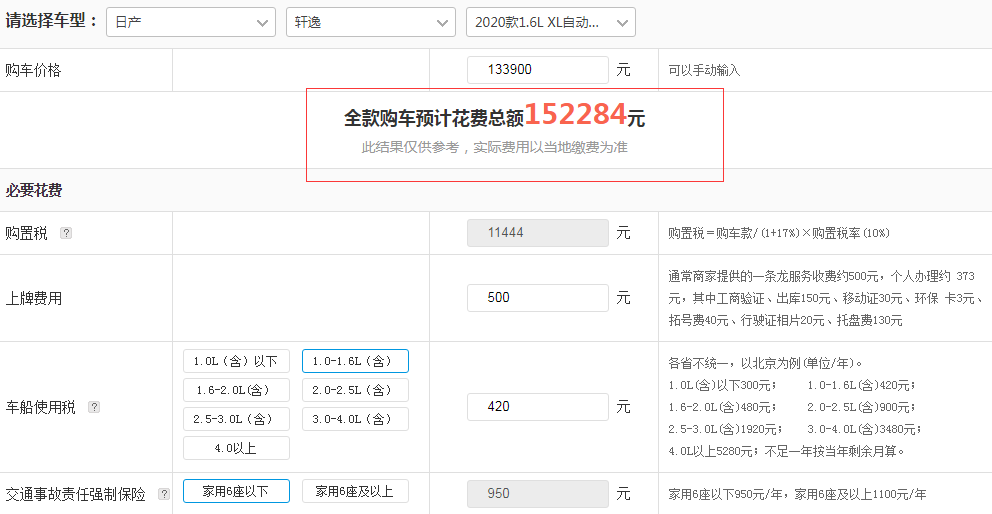Select the 家用6座及以上 insurance option
Image resolution: width=992 pixels, height=514 pixels.
point(355,491)
